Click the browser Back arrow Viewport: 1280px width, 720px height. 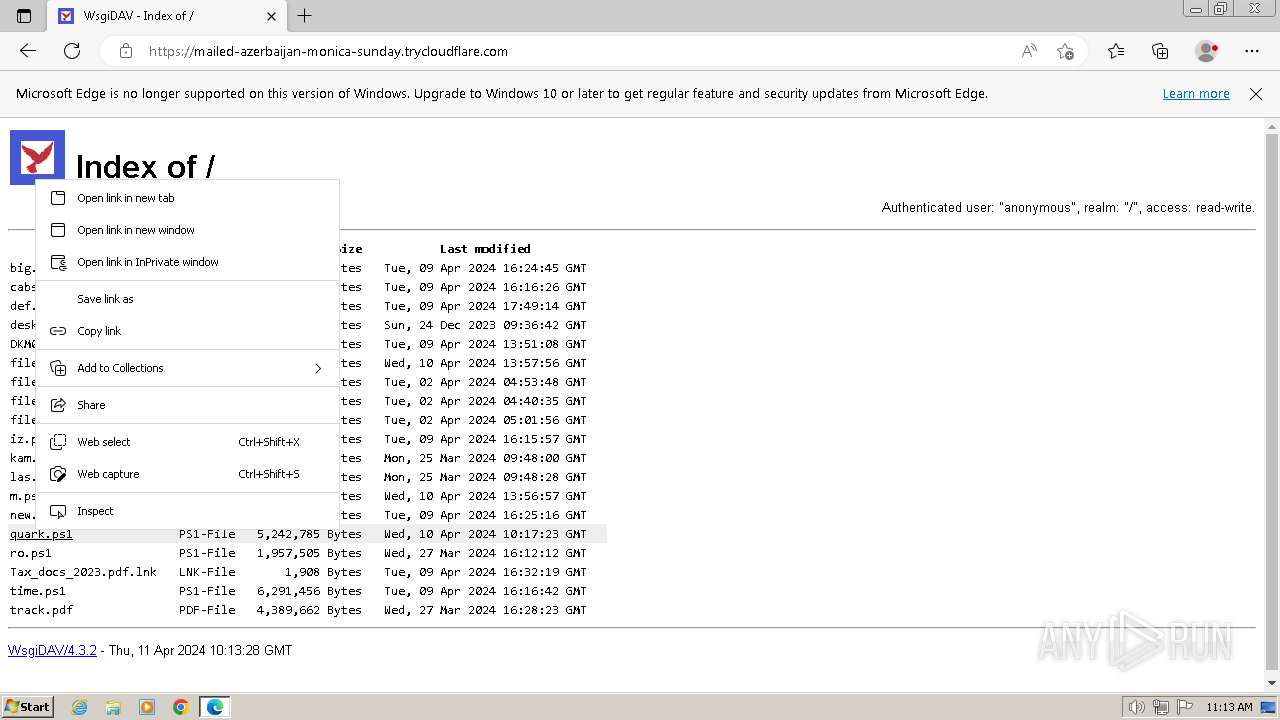[28, 51]
